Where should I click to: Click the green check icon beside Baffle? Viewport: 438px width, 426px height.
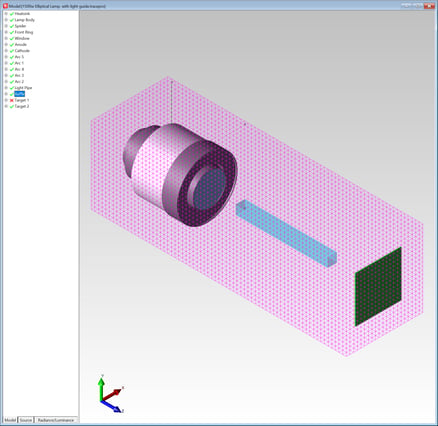tap(12, 94)
